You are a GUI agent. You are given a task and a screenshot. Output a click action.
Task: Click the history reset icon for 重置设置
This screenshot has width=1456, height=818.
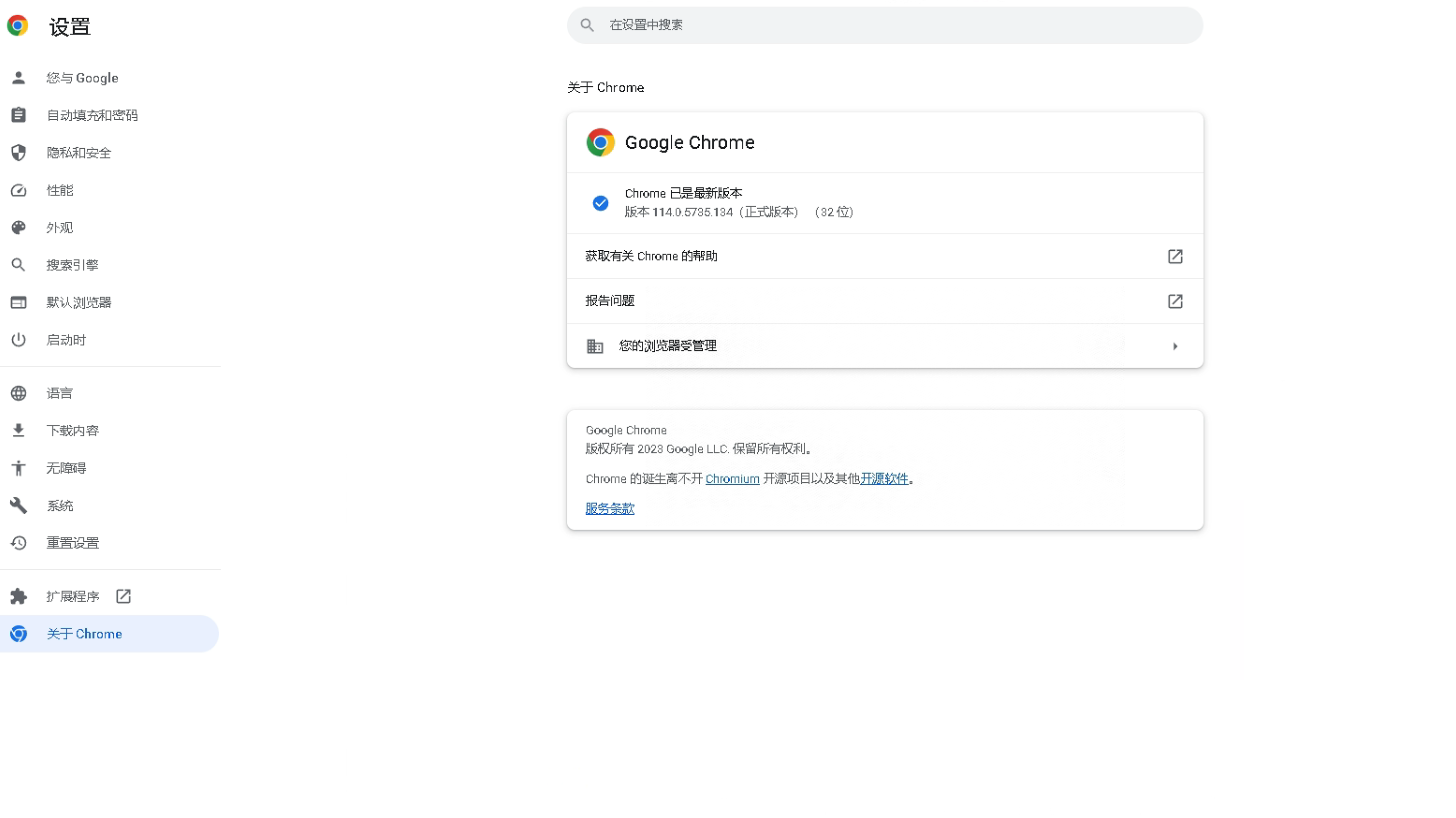tap(18, 543)
